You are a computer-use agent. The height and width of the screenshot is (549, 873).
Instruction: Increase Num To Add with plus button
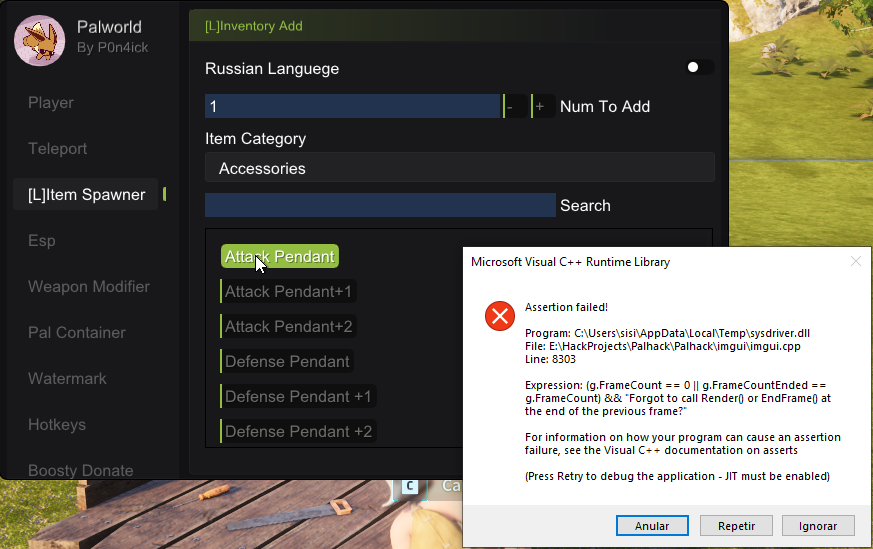(543, 106)
